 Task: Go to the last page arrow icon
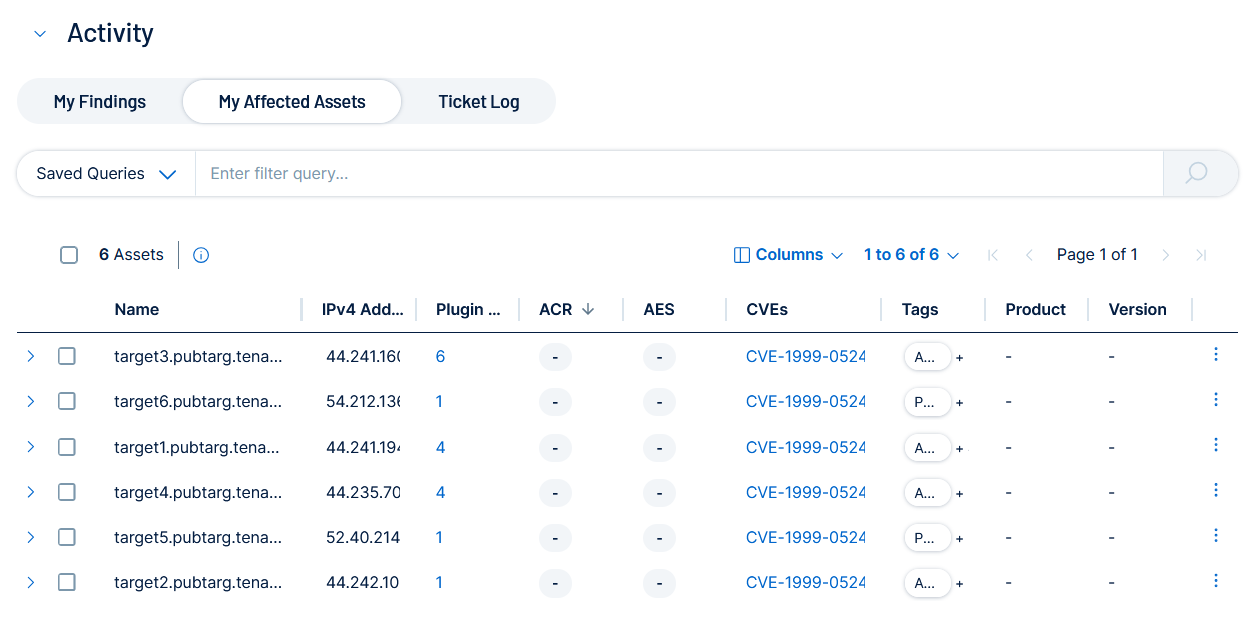(1201, 255)
